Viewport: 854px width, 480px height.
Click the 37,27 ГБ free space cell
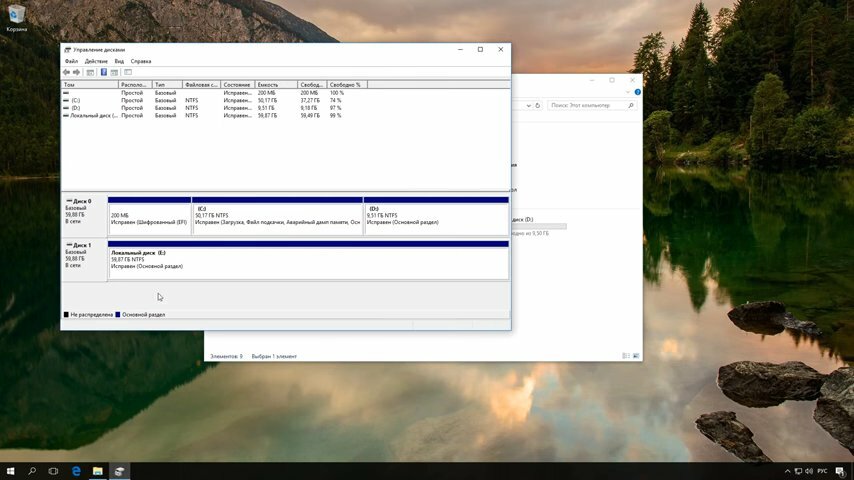coord(310,100)
